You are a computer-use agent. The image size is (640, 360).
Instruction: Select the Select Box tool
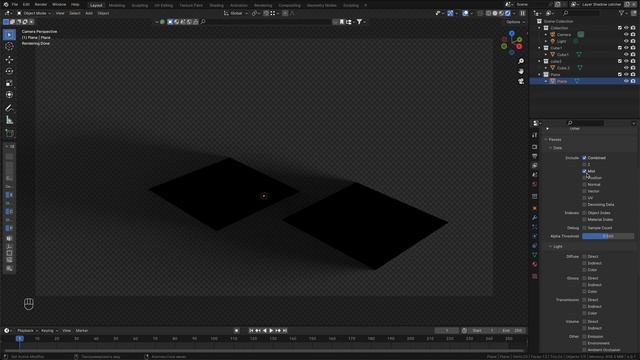[x=9, y=35]
